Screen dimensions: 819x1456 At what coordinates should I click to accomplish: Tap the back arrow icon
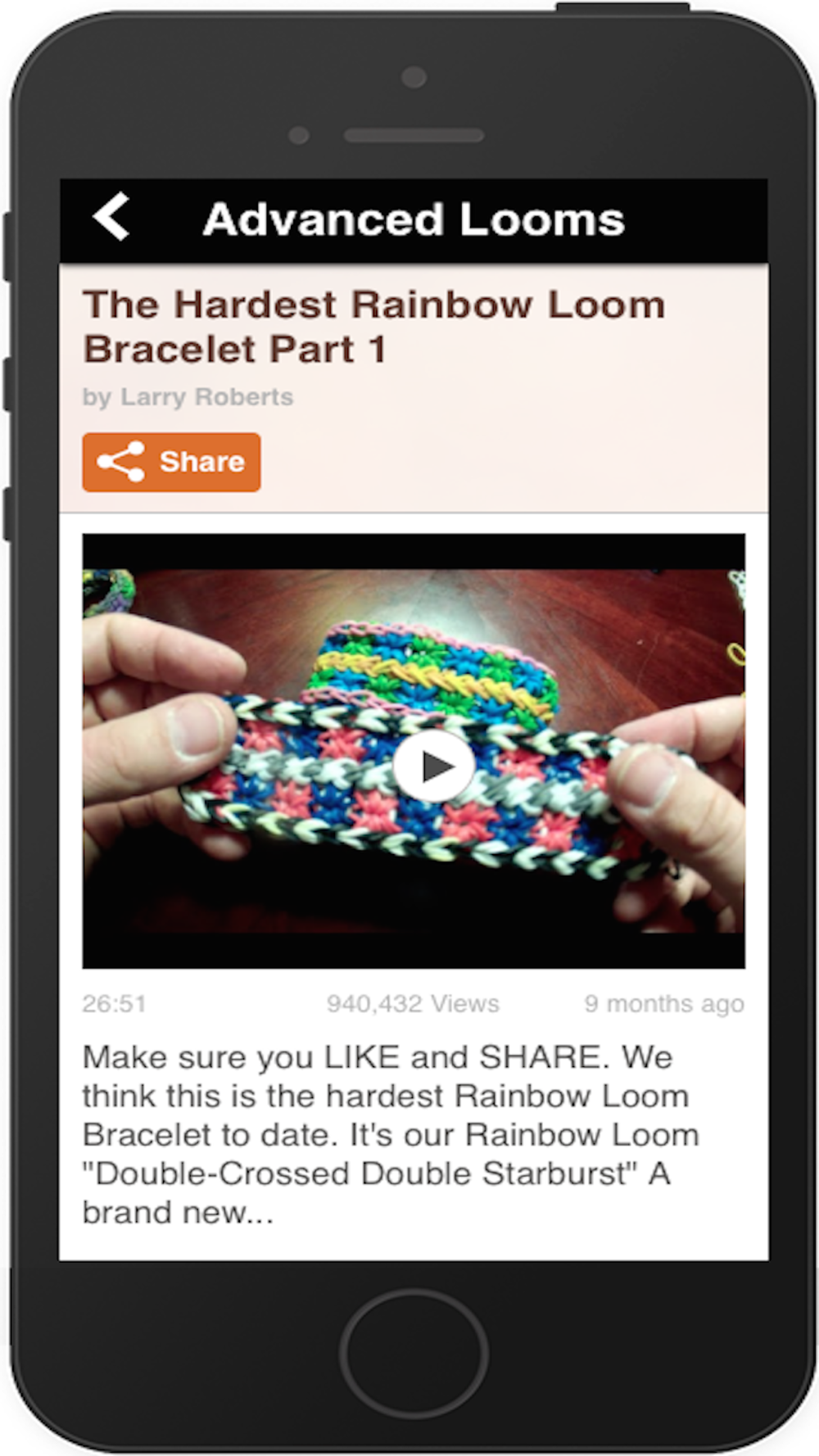(x=111, y=217)
